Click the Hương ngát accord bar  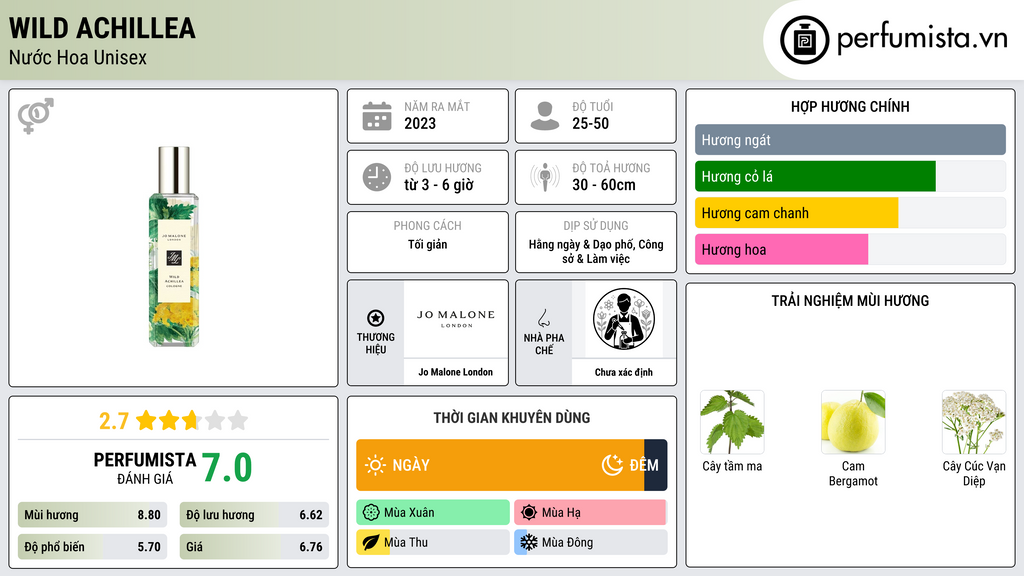click(x=850, y=140)
